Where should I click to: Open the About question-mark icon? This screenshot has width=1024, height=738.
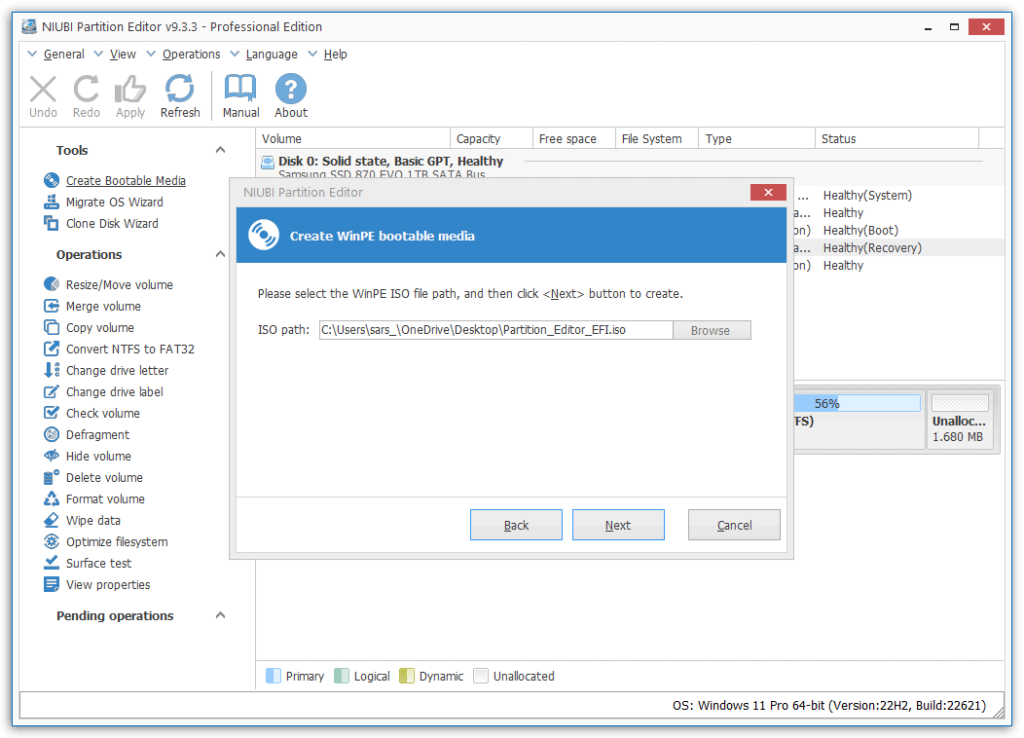291,89
